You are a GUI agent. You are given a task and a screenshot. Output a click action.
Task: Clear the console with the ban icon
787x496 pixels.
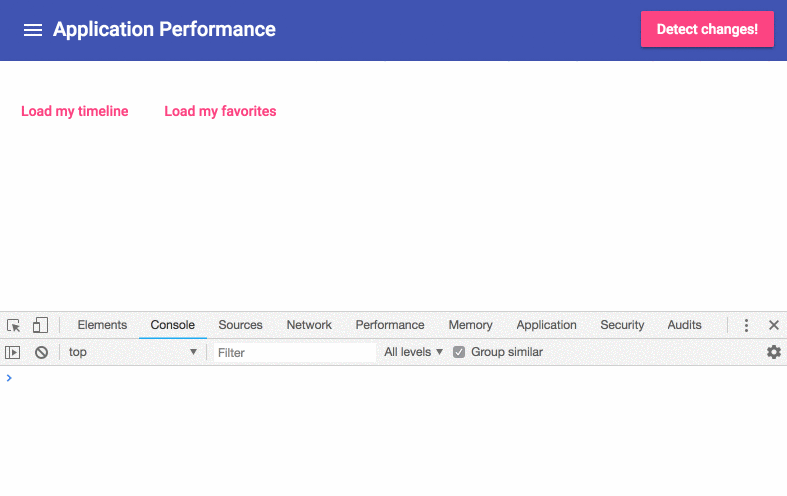tap(42, 352)
